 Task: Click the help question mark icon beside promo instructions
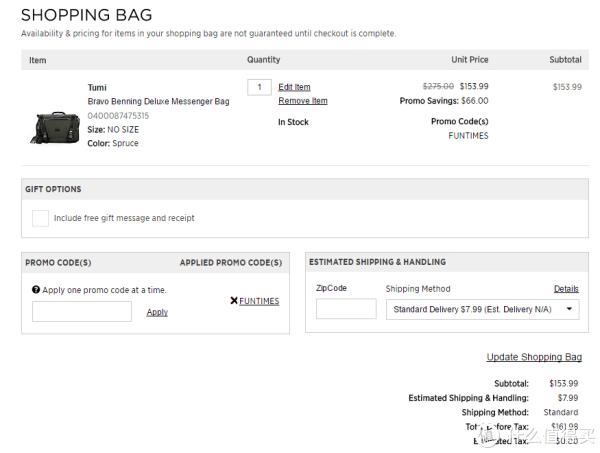[36, 290]
